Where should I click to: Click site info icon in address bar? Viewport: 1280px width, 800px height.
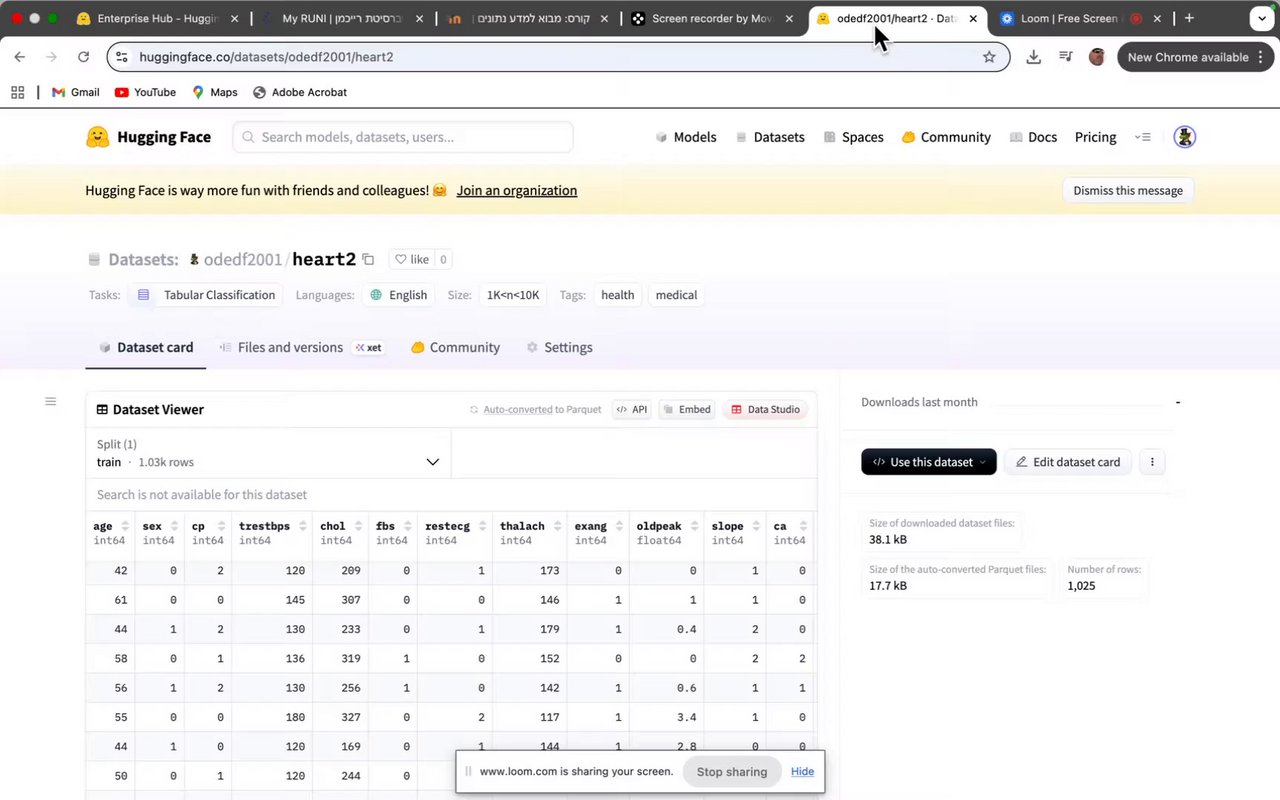point(121,57)
